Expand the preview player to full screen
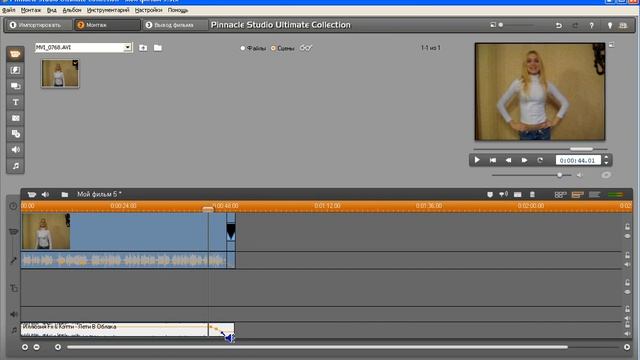Viewport: 640px width, 360px height. (x=611, y=44)
